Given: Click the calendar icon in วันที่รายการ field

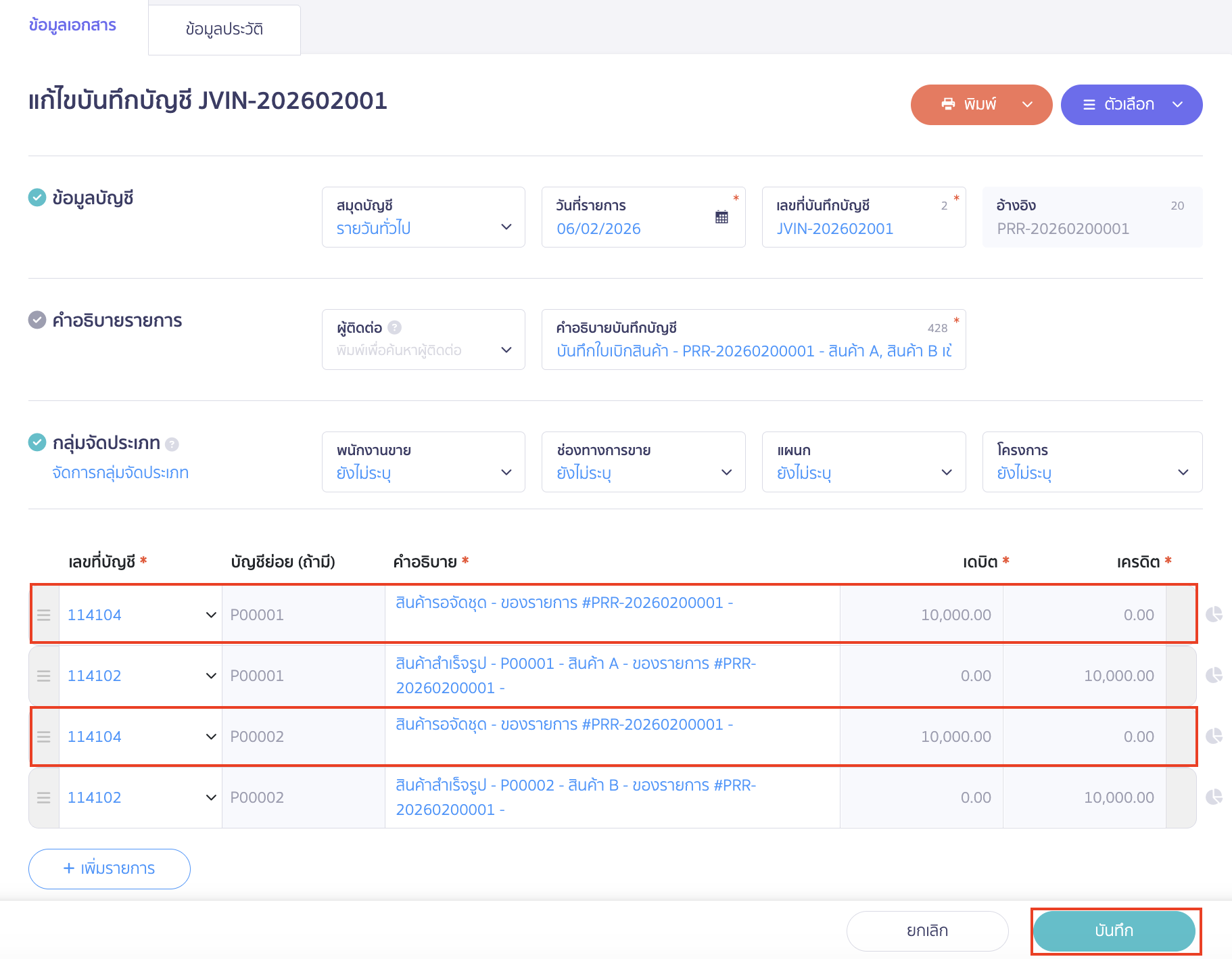Looking at the screenshot, I should [721, 217].
